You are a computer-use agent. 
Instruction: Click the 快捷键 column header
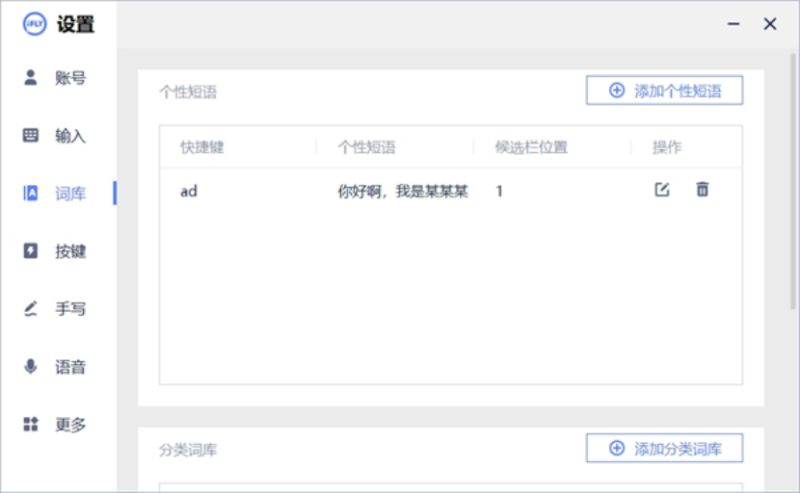point(202,147)
